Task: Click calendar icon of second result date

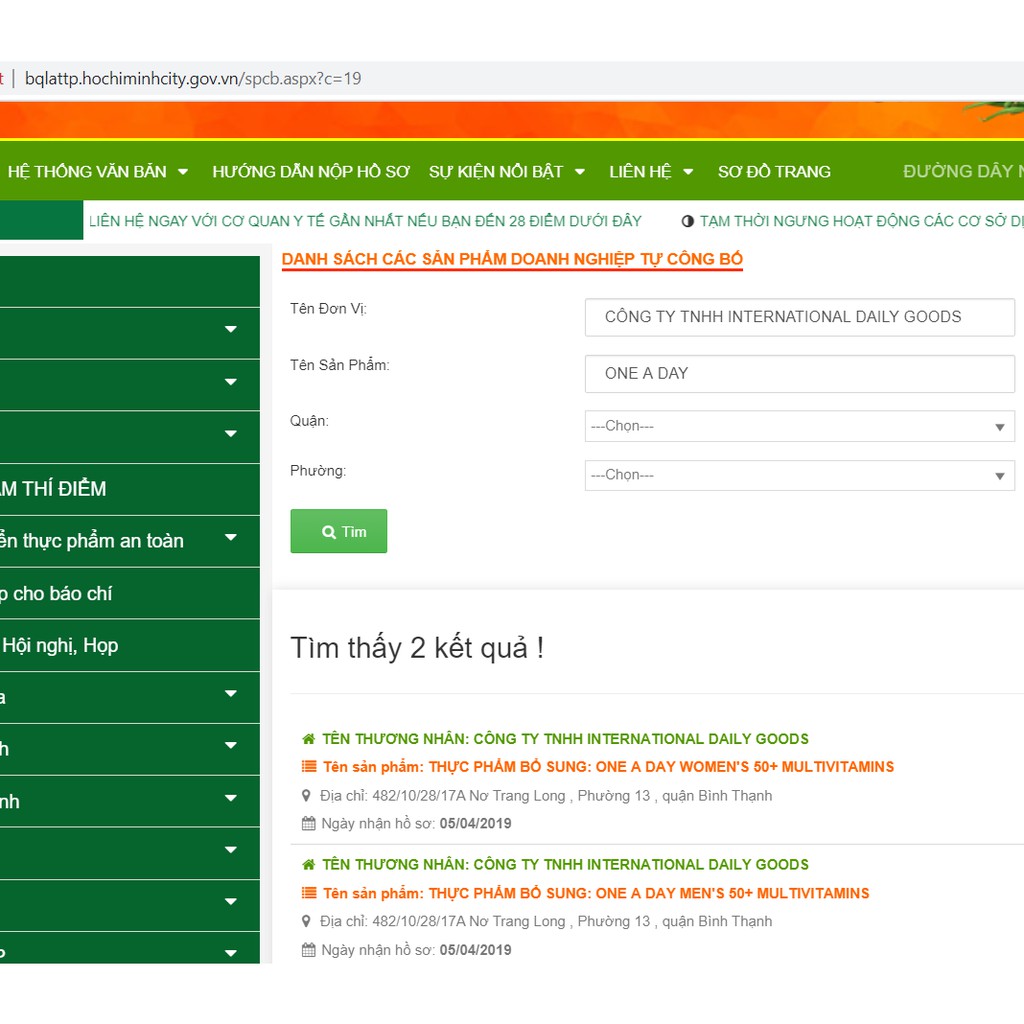Action: tap(308, 950)
